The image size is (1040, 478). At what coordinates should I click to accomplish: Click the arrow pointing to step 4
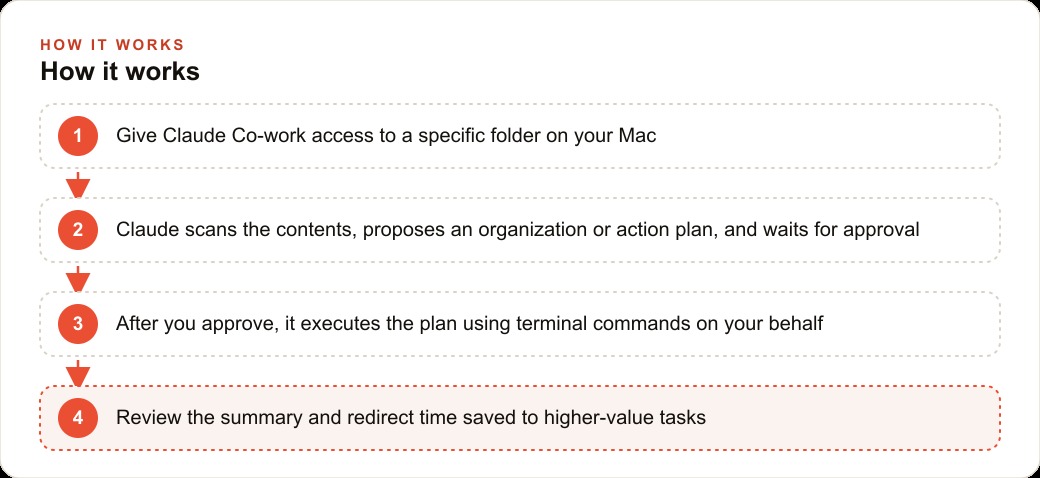[78, 373]
